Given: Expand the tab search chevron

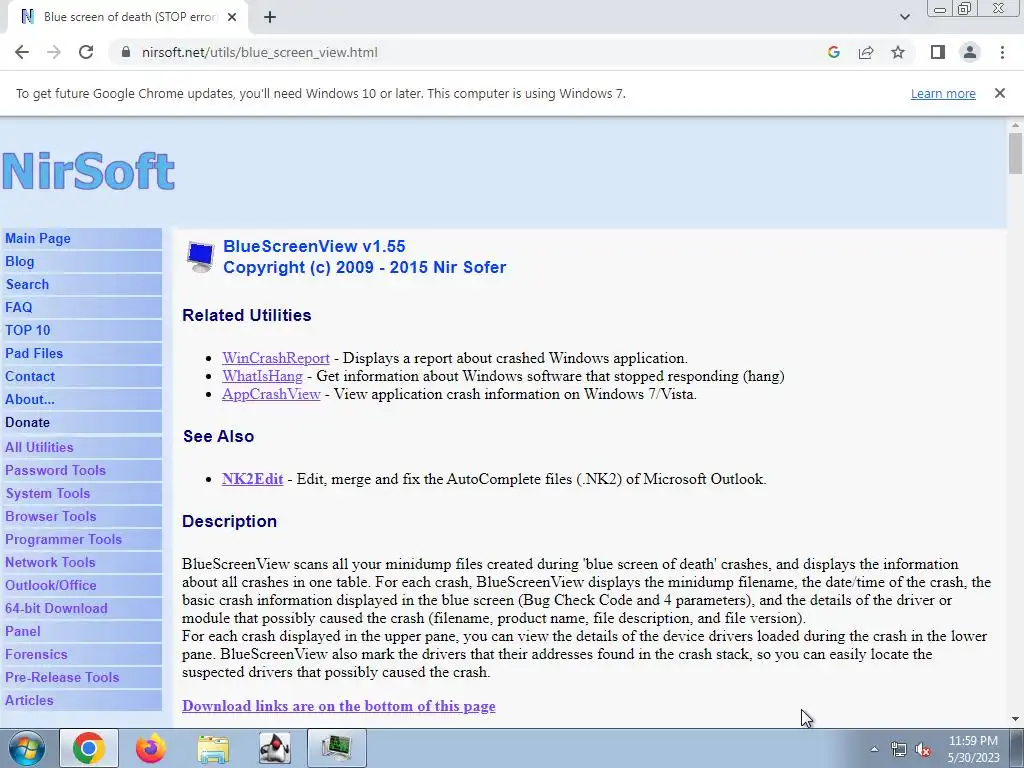Looking at the screenshot, I should pyautogui.click(x=904, y=17).
